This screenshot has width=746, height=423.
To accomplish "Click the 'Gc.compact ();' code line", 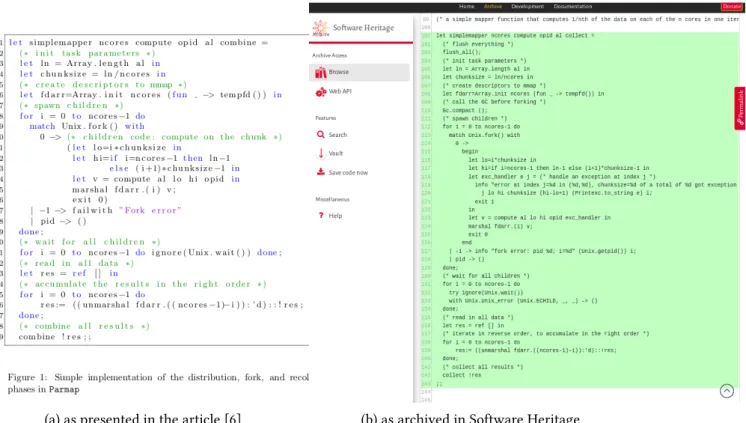I will (x=464, y=110).
